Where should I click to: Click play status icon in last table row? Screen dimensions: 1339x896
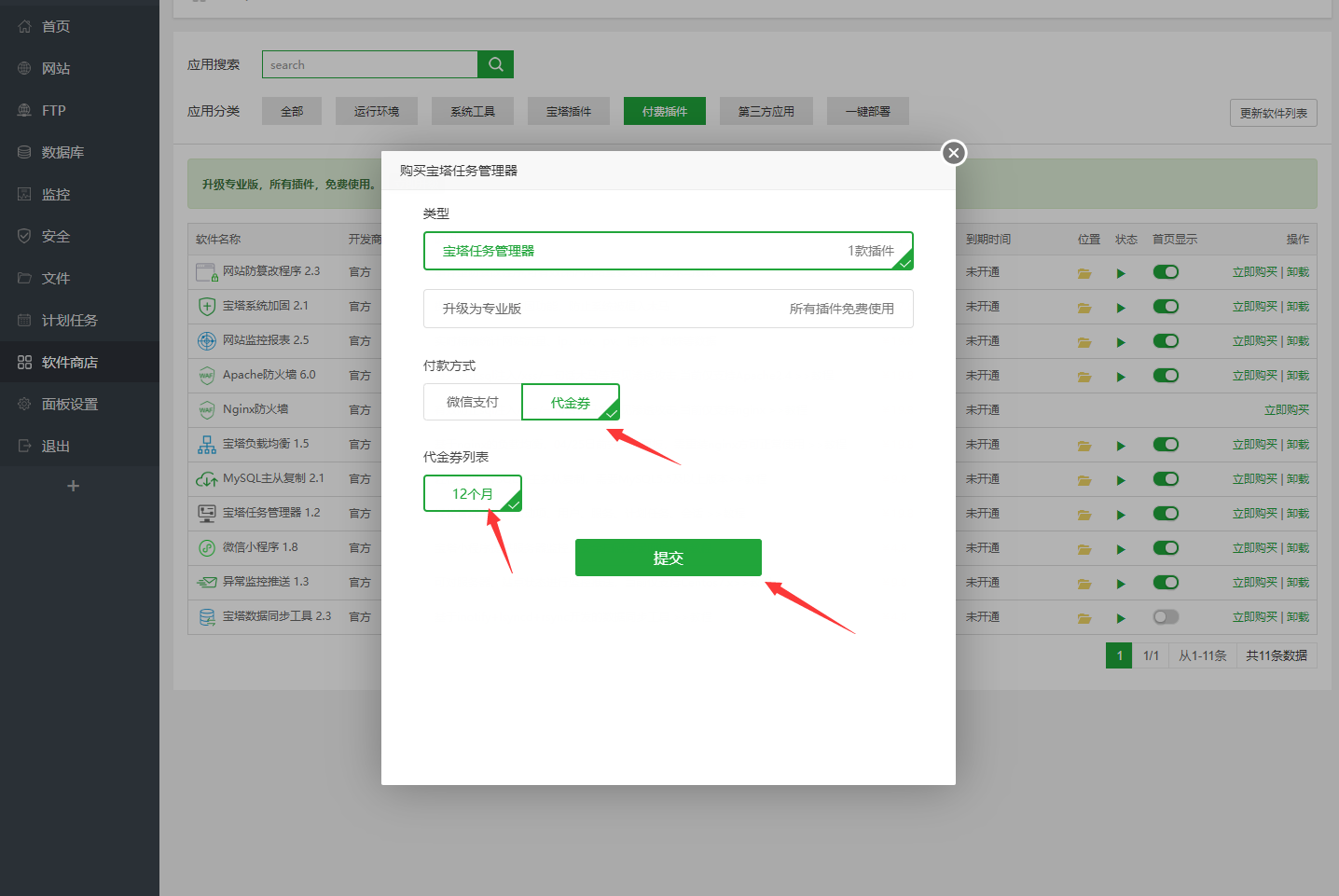(1121, 618)
